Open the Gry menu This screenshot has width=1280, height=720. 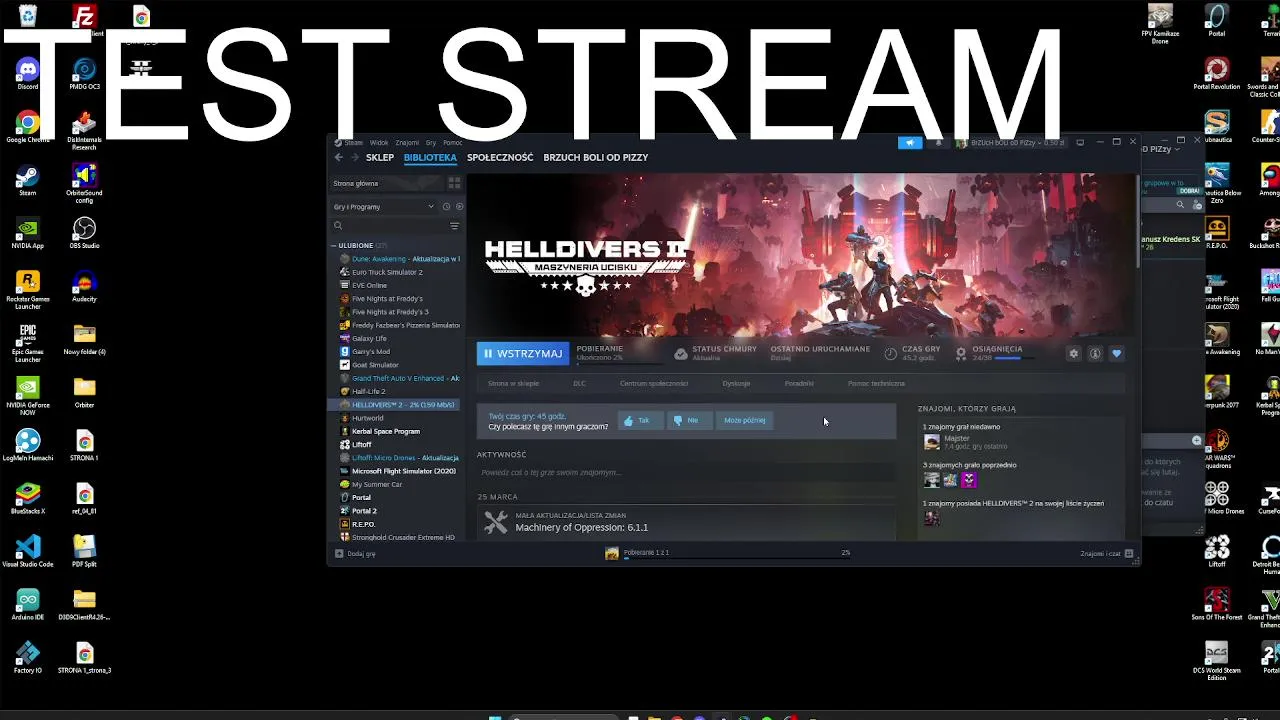click(x=431, y=142)
